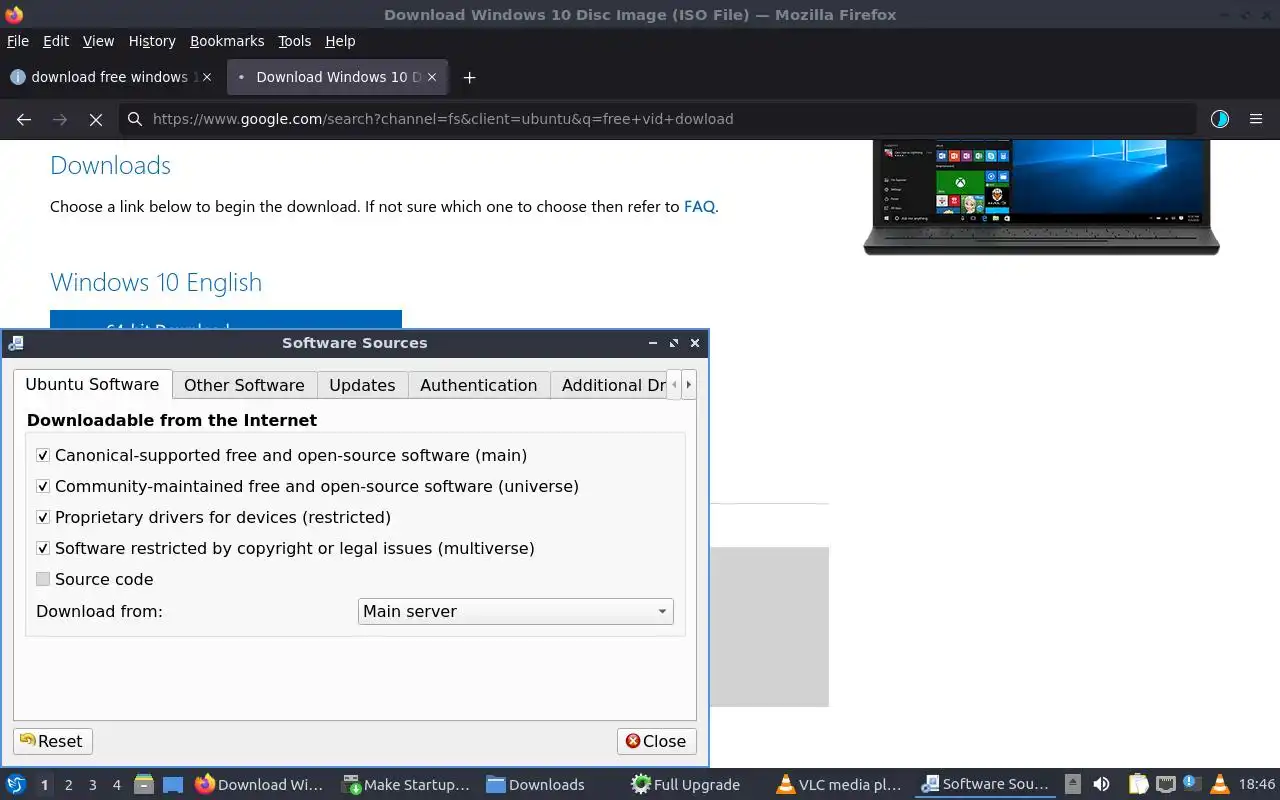1280x800 pixels.
Task: Toggle Software restricted by copyright (multiverse) checkbox
Action: point(43,548)
